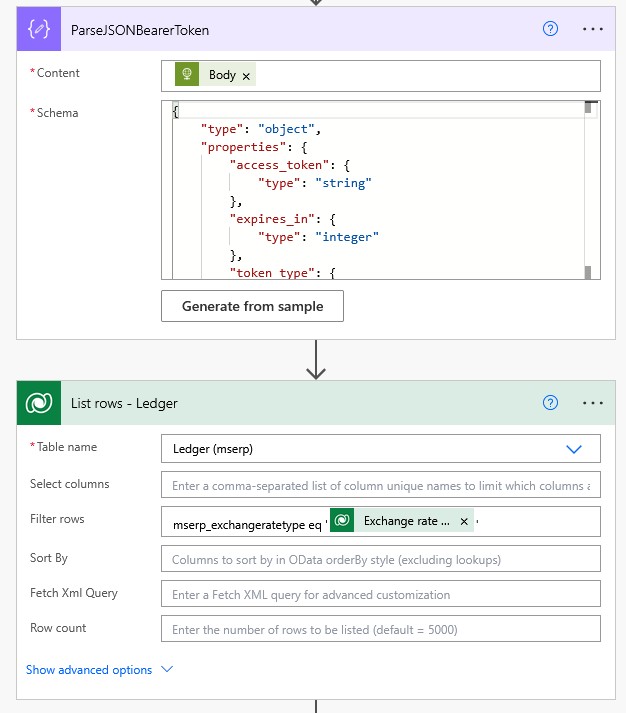626x713 pixels.
Task: Click the "string" value in schema
Action: pyautogui.click(x=343, y=183)
